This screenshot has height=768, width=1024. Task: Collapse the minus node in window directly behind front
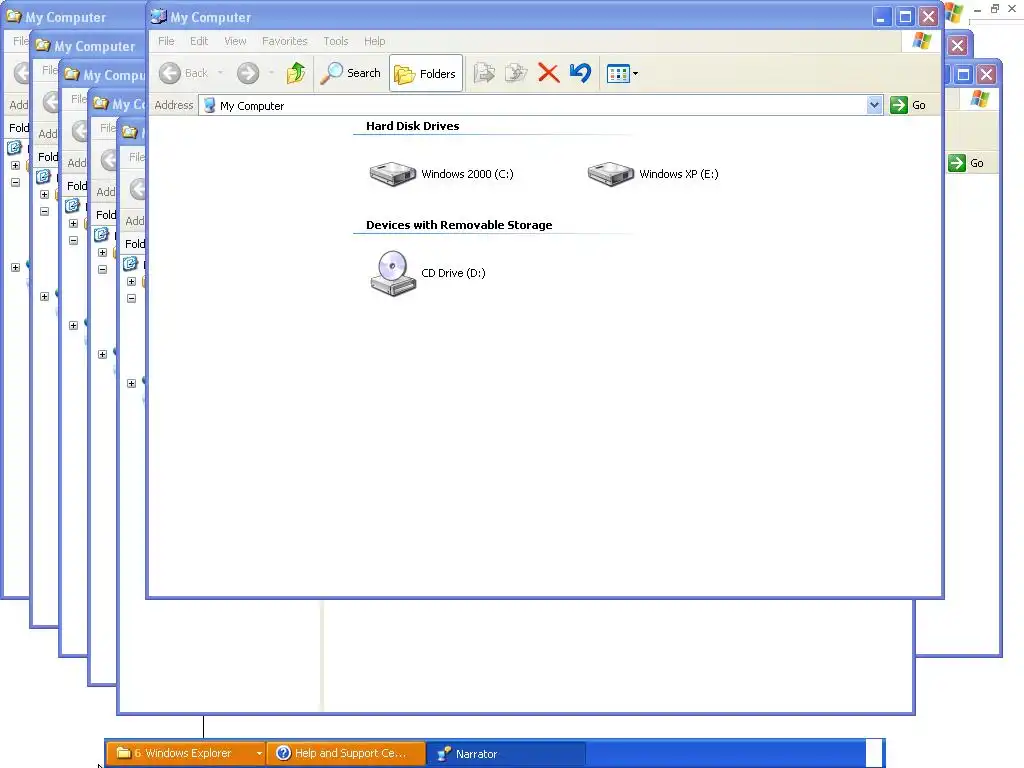[131, 298]
